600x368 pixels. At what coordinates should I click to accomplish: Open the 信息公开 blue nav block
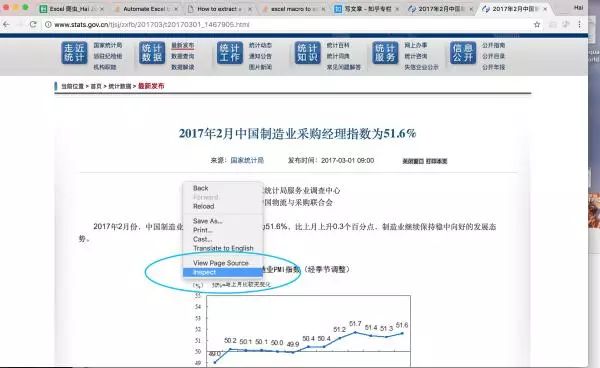click(x=463, y=53)
